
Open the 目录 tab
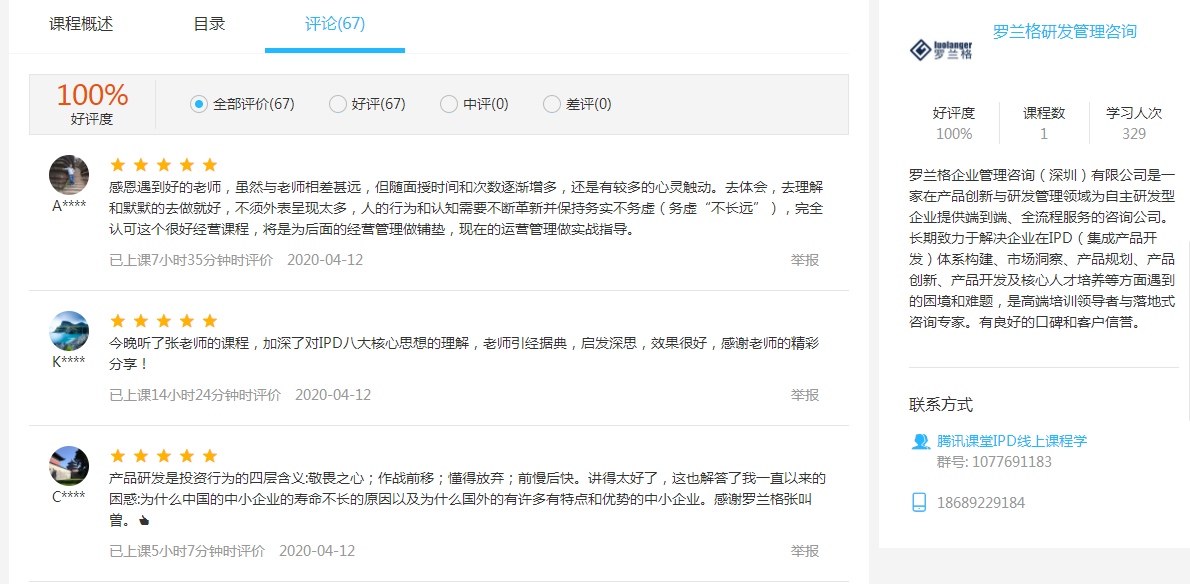[209, 24]
